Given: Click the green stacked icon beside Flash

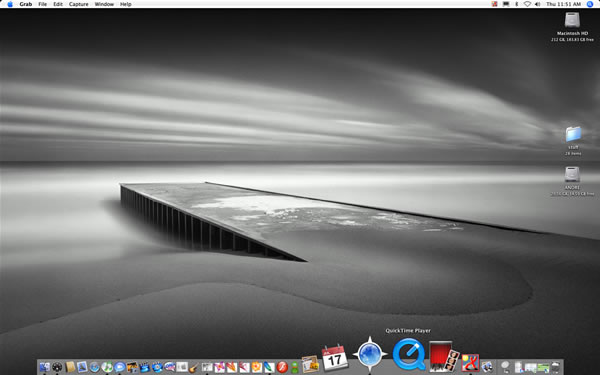Looking at the screenshot, I should [x=295, y=367].
